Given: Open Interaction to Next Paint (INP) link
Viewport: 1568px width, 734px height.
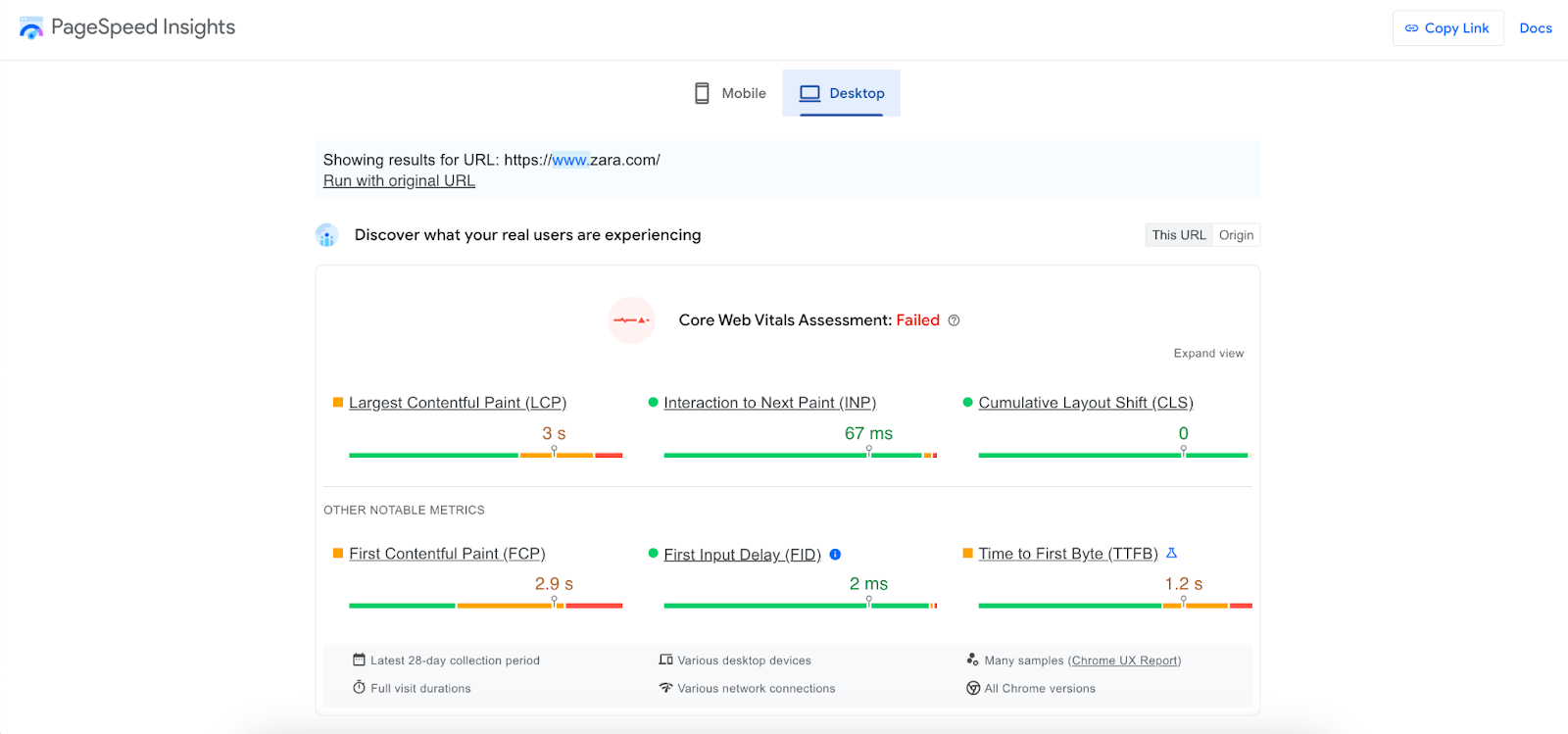Looking at the screenshot, I should [769, 403].
